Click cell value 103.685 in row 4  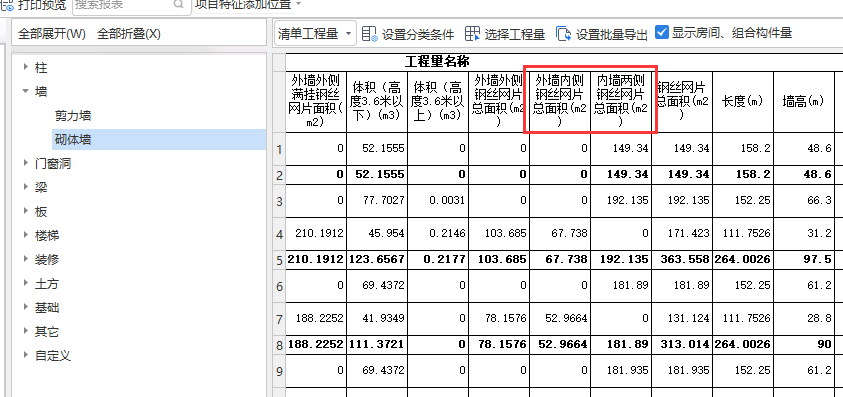tap(504, 233)
